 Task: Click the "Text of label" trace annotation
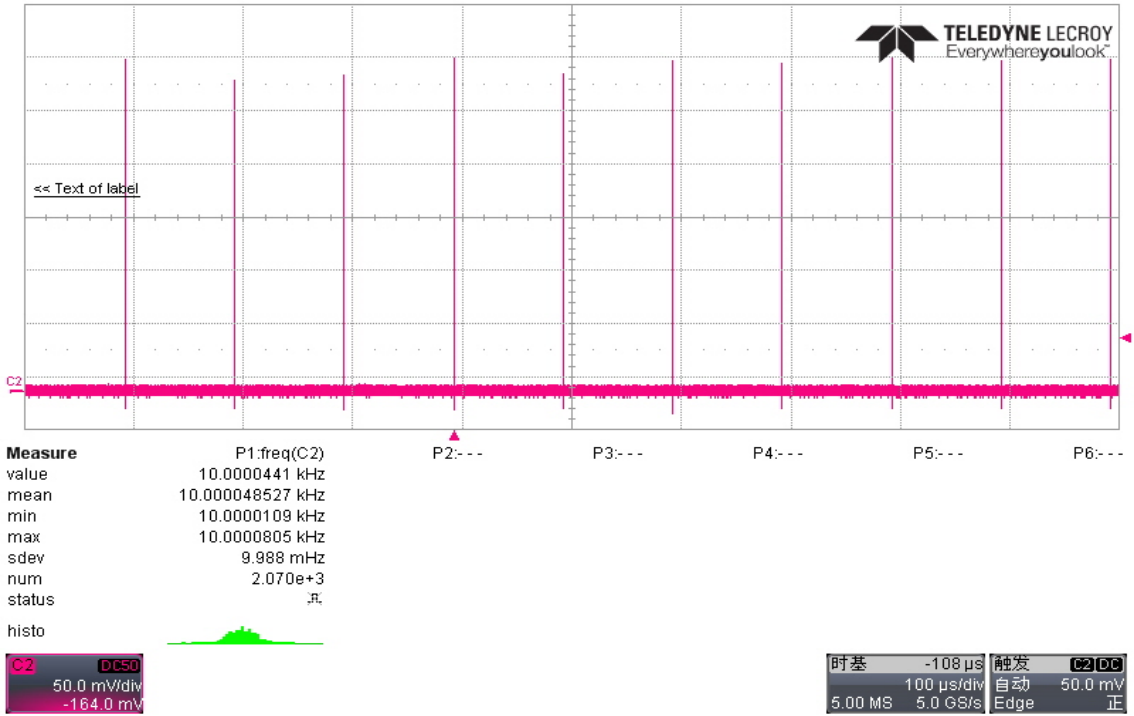coord(87,188)
